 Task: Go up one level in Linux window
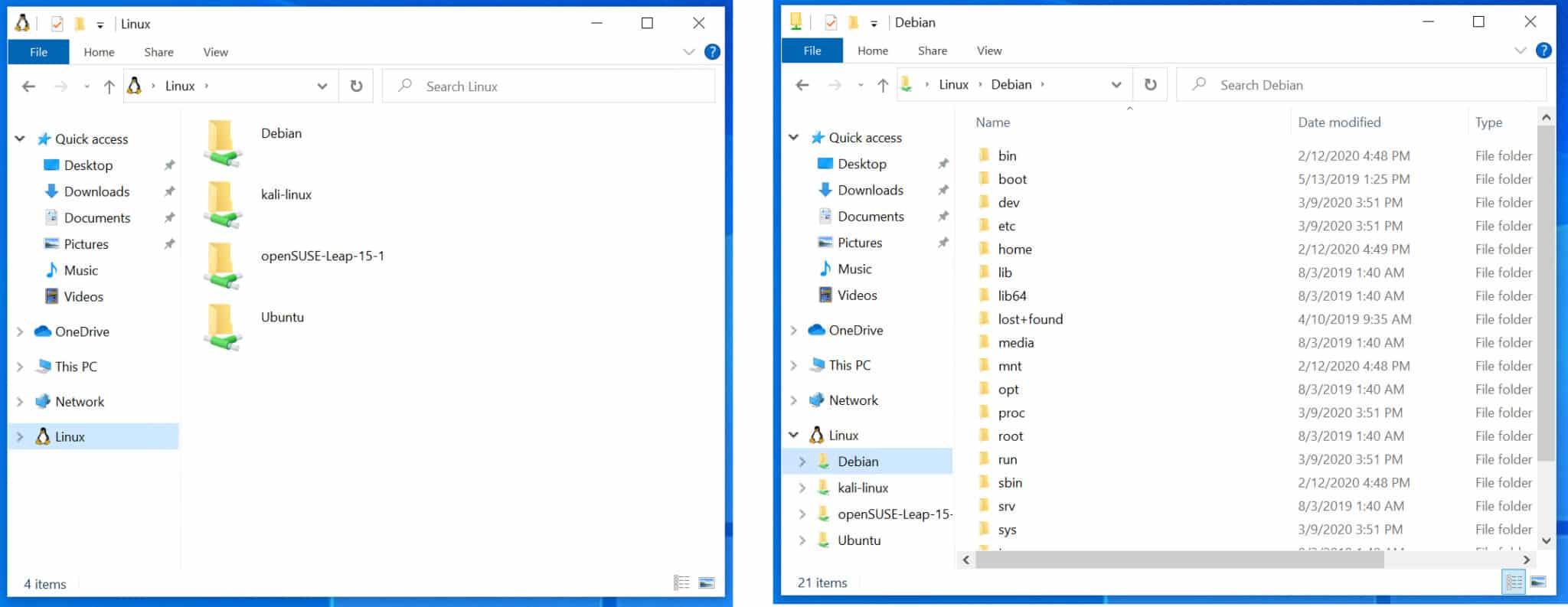[x=109, y=86]
